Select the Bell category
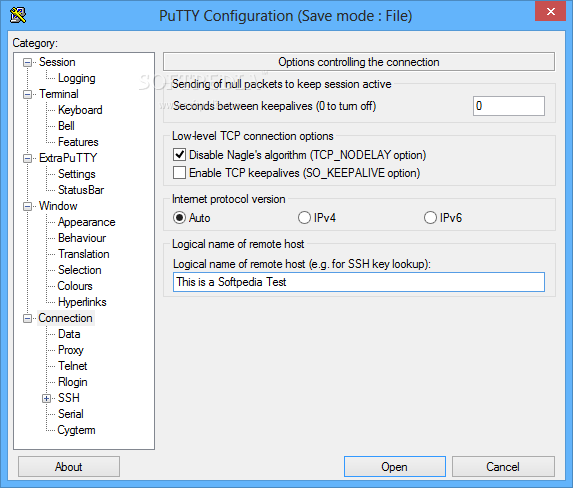This screenshot has height=488, width=573. pyautogui.click(x=66, y=126)
